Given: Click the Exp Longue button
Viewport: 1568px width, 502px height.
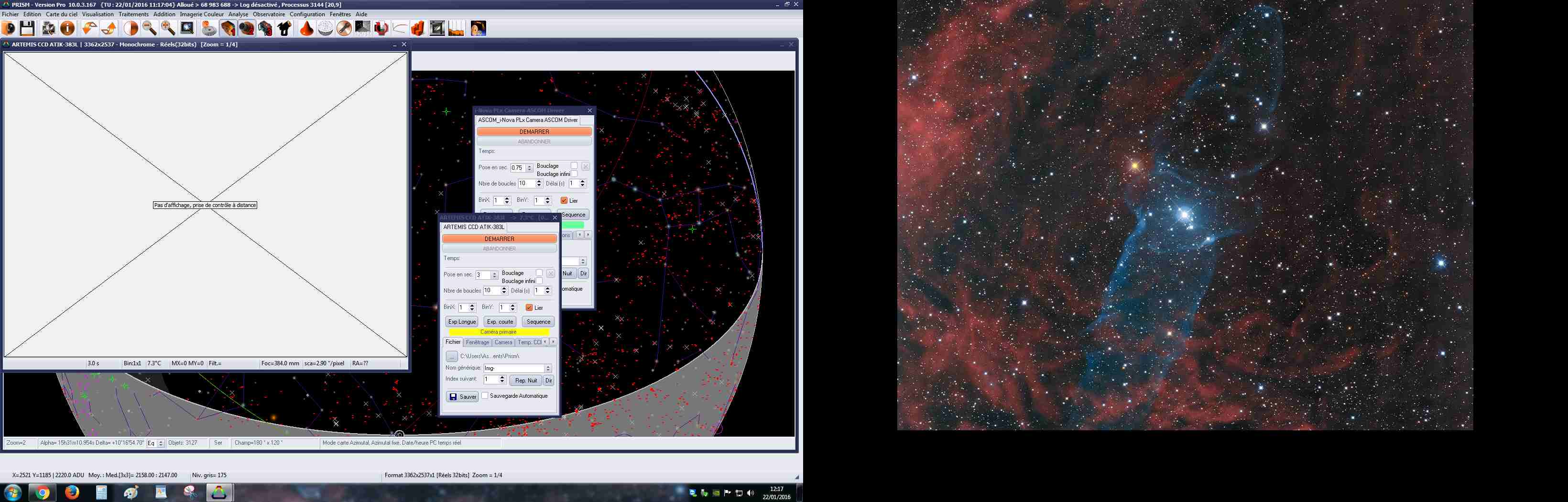Looking at the screenshot, I should click(x=462, y=322).
